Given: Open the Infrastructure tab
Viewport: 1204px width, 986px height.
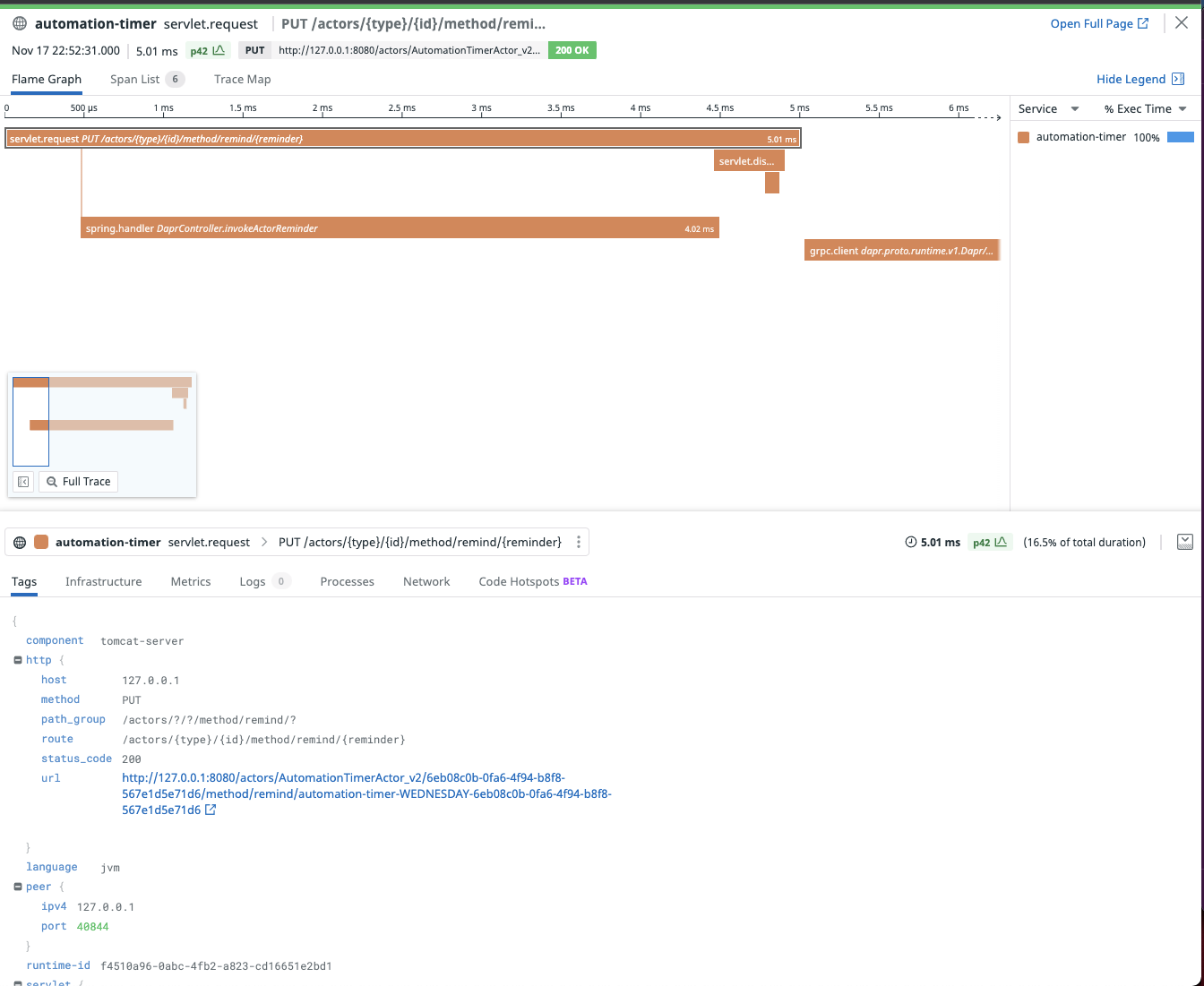Looking at the screenshot, I should (103, 581).
